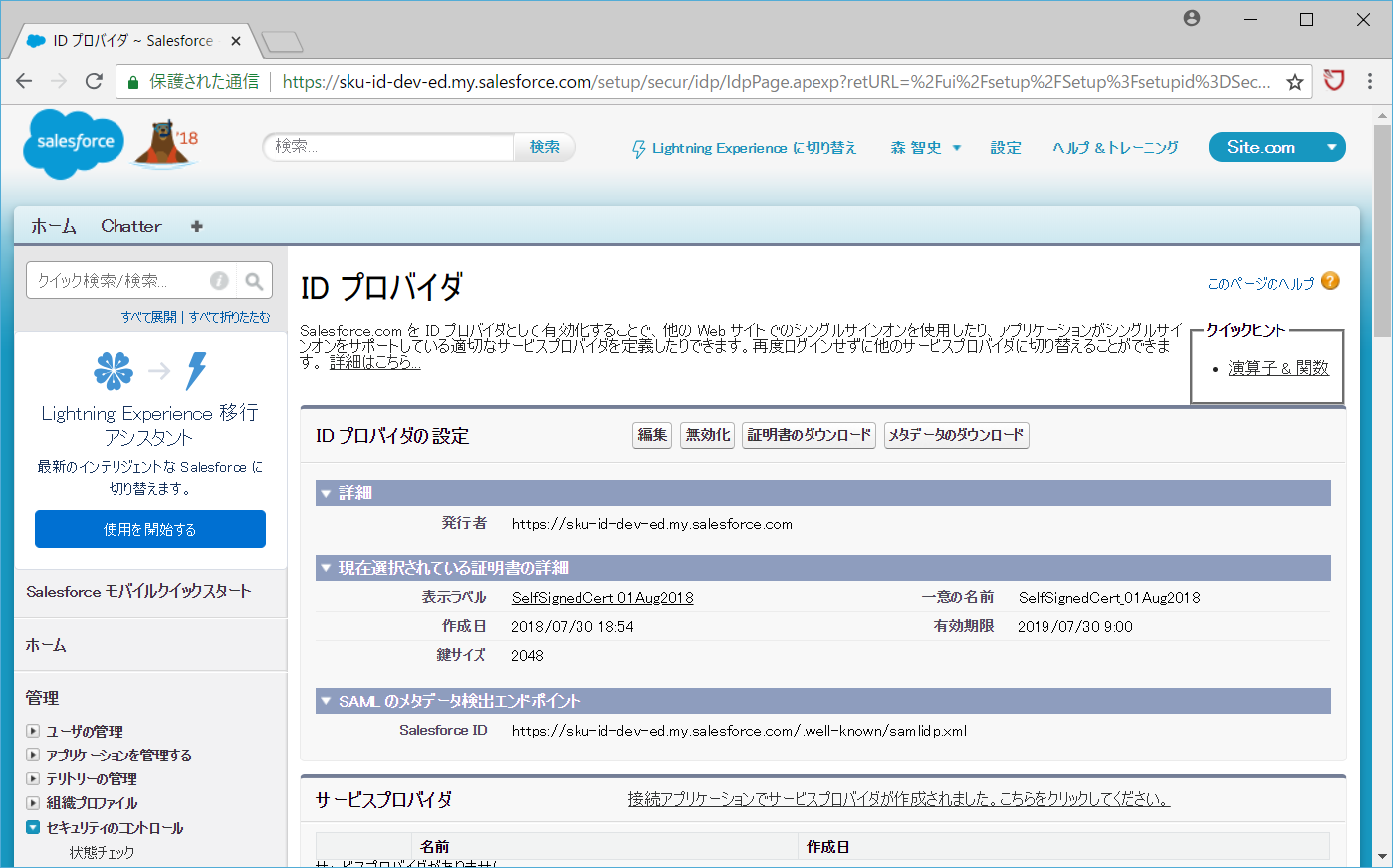Click the Astro '18 mascot image
Screen dimensions: 1393x868
(166, 145)
